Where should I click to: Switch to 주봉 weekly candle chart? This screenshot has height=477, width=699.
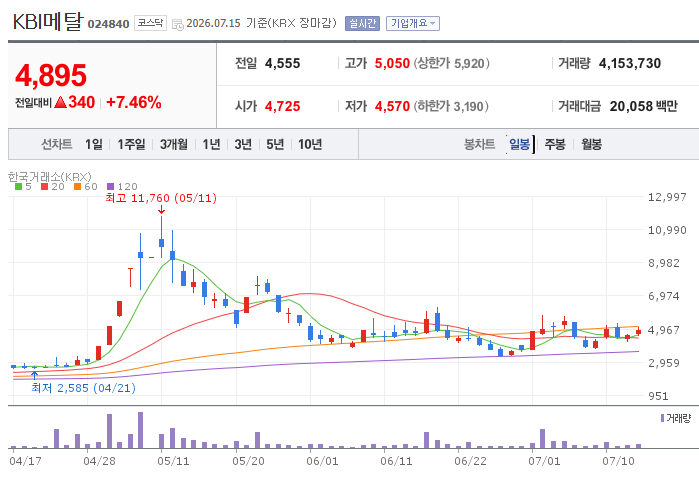tap(555, 144)
